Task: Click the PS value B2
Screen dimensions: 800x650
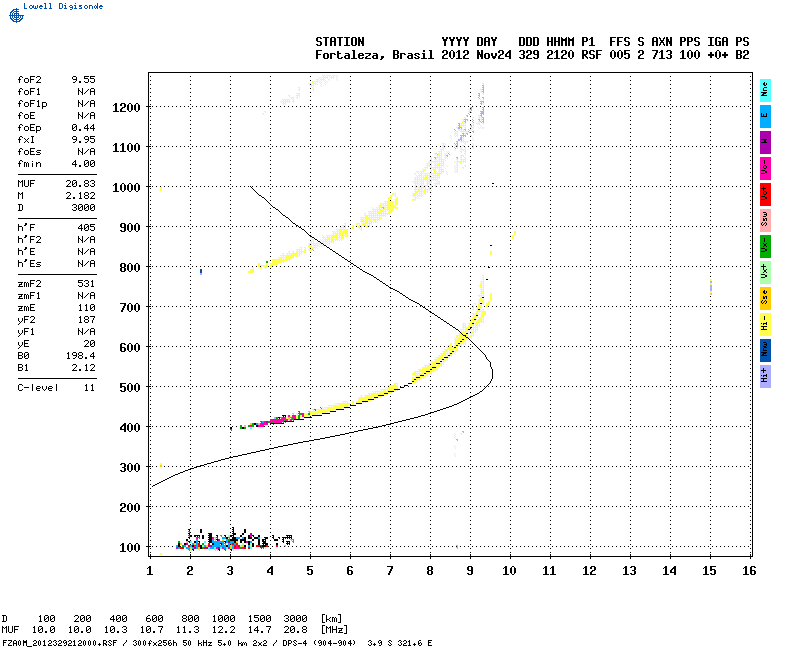Action: click(742, 55)
